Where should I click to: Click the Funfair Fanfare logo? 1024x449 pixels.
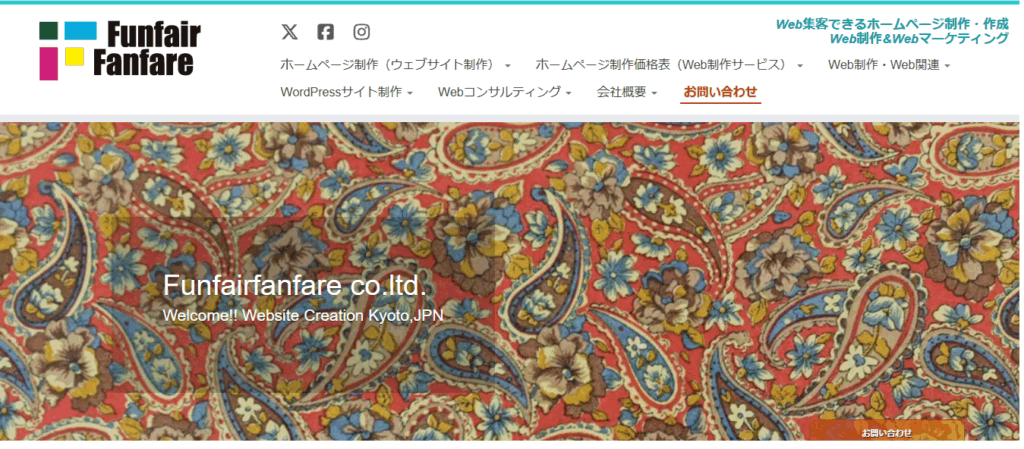[x=120, y=50]
